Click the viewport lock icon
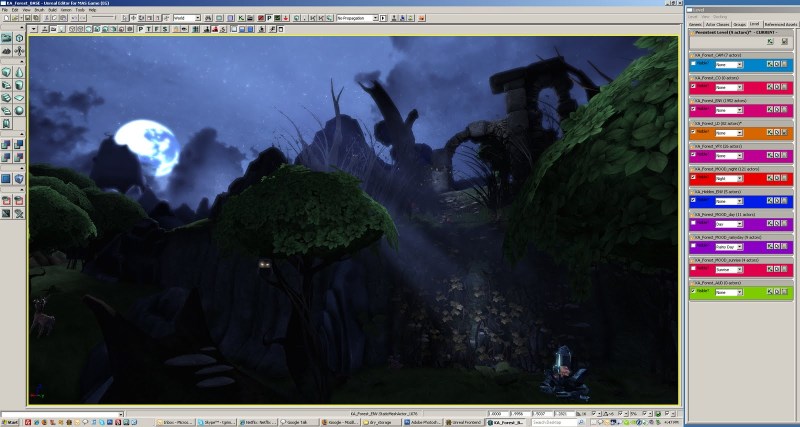Screen dimensions: 800x427 176,29
